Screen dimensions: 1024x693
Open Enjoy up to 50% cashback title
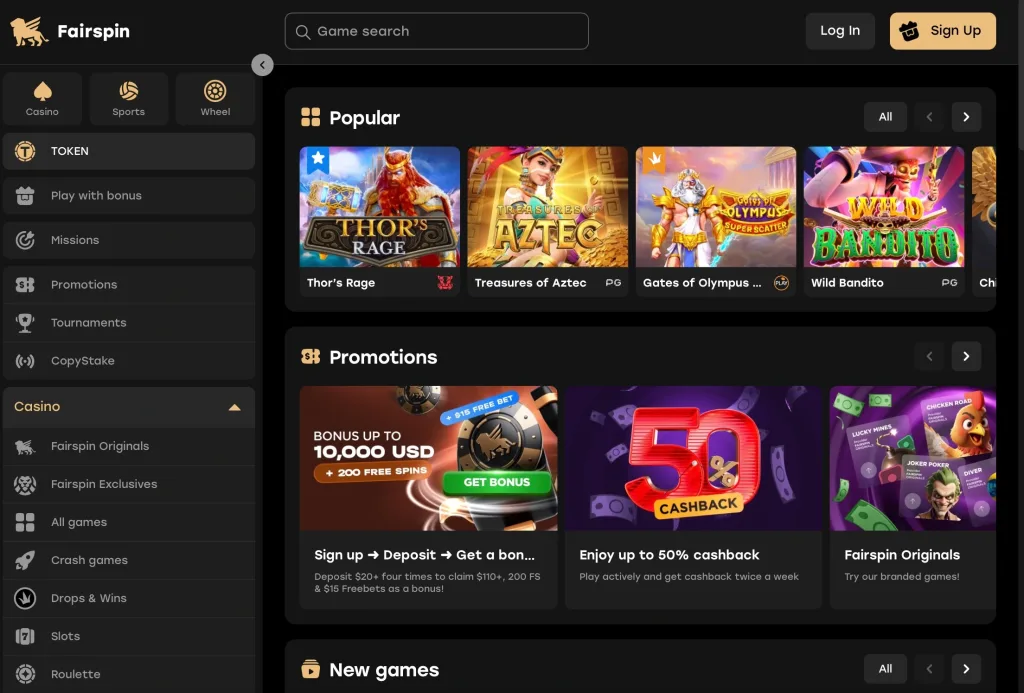pyautogui.click(x=669, y=555)
